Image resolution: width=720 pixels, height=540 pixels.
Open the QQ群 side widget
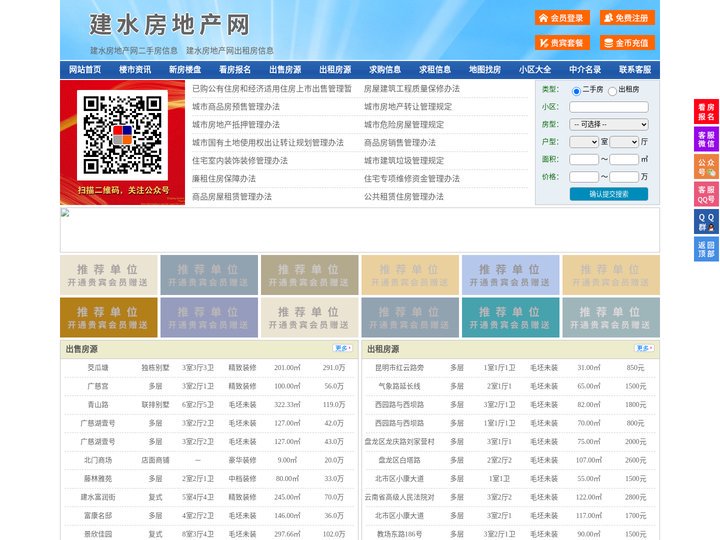tap(706, 222)
